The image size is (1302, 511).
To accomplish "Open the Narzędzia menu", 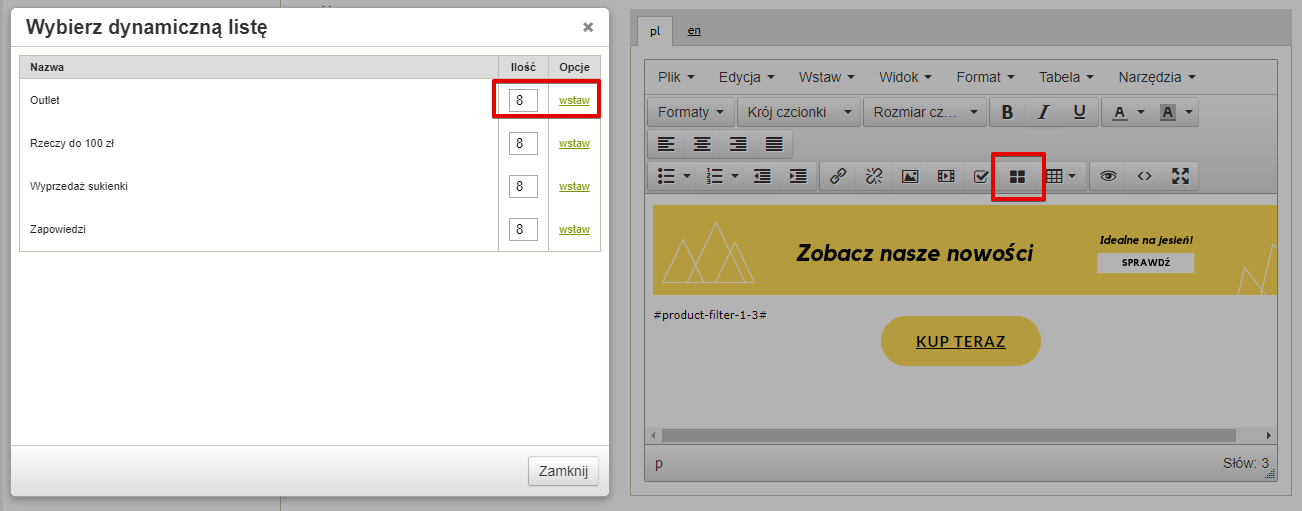I will coord(1157,77).
